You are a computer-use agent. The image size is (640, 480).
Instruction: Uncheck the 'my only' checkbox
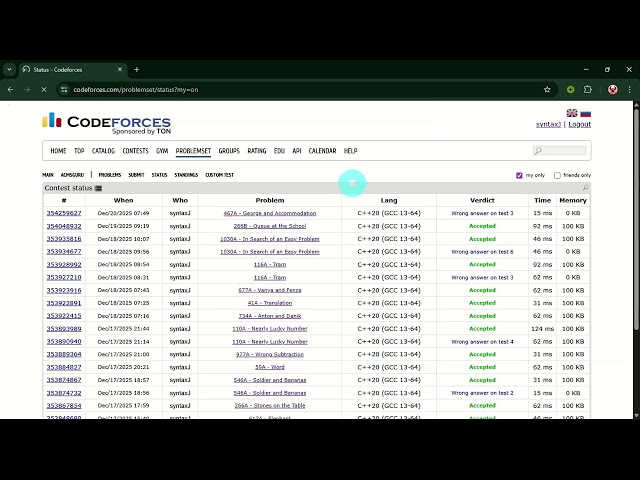[519, 175]
